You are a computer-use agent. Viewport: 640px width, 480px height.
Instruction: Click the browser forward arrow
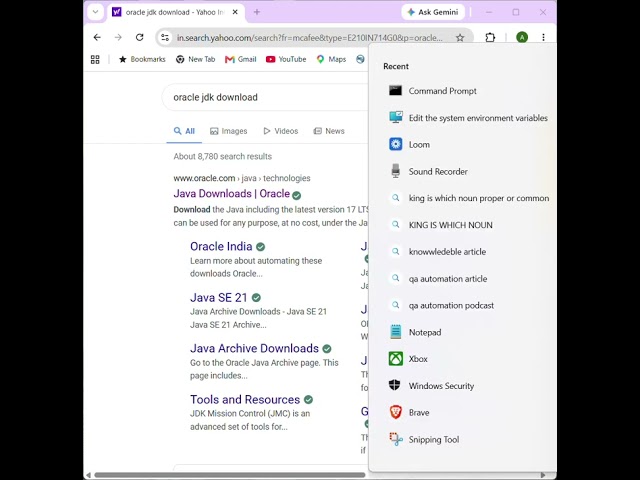pos(118,38)
